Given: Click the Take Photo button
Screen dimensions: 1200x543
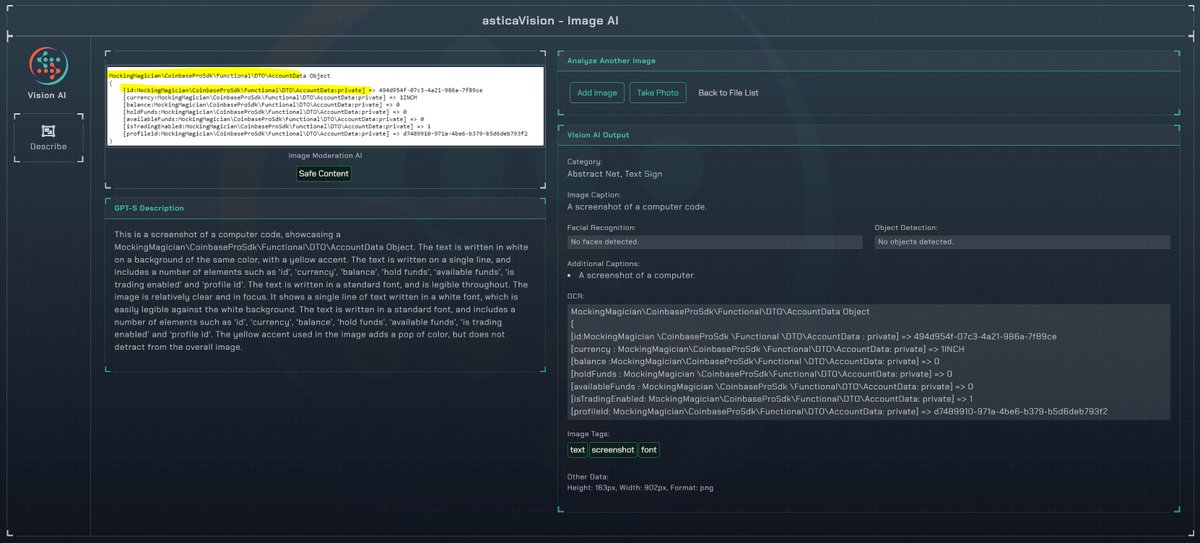Looking at the screenshot, I should 658,93.
